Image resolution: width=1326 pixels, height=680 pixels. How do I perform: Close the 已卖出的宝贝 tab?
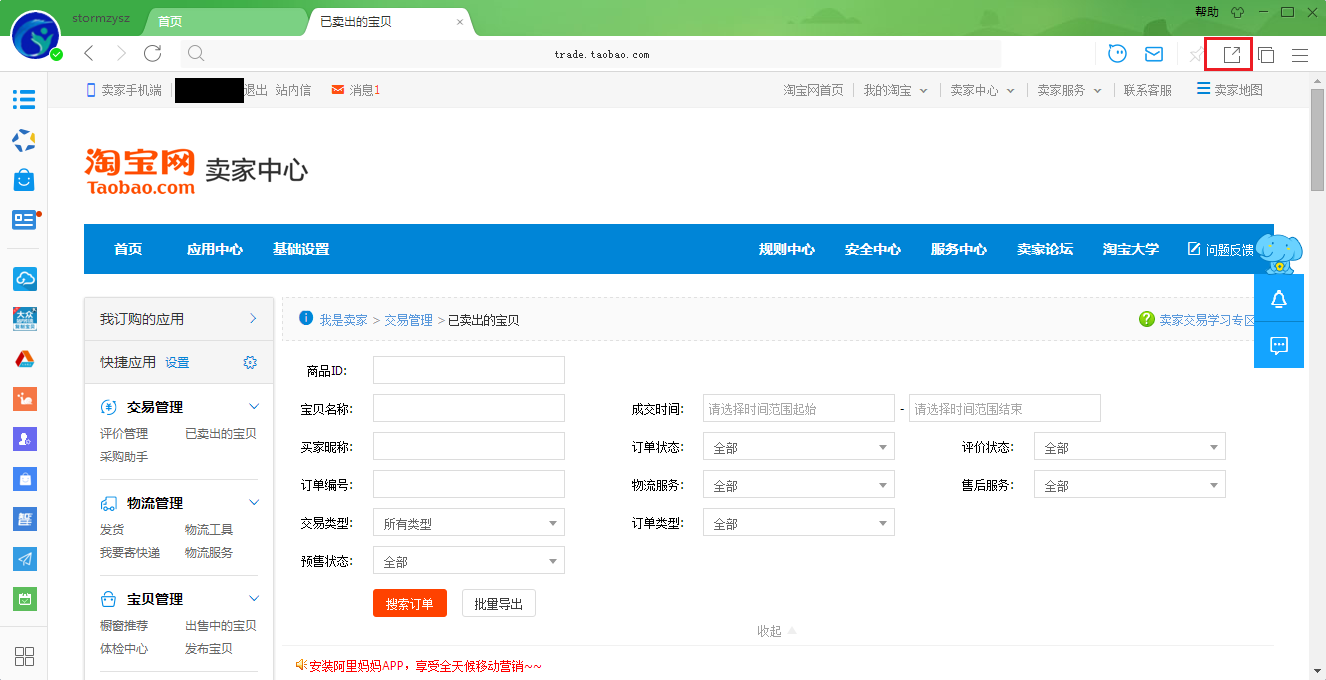click(459, 21)
